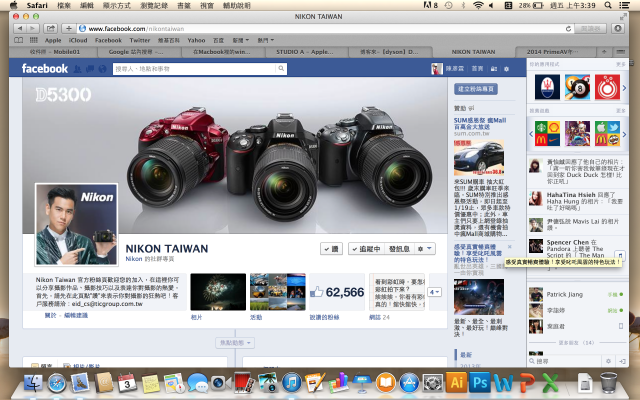Open Safari's Share button
The width and height of the screenshot is (640, 400).
50,29
